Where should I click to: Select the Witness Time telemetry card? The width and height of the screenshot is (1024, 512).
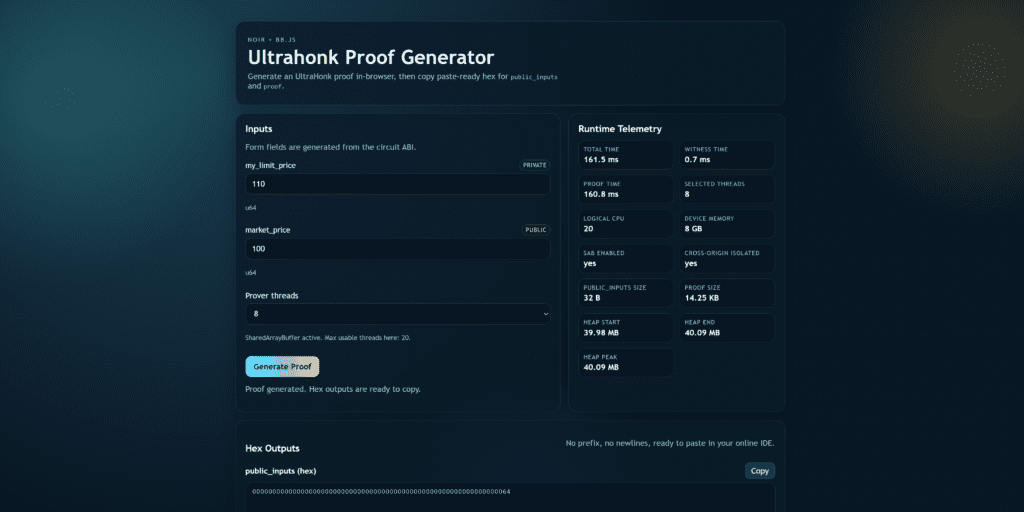[x=726, y=155]
